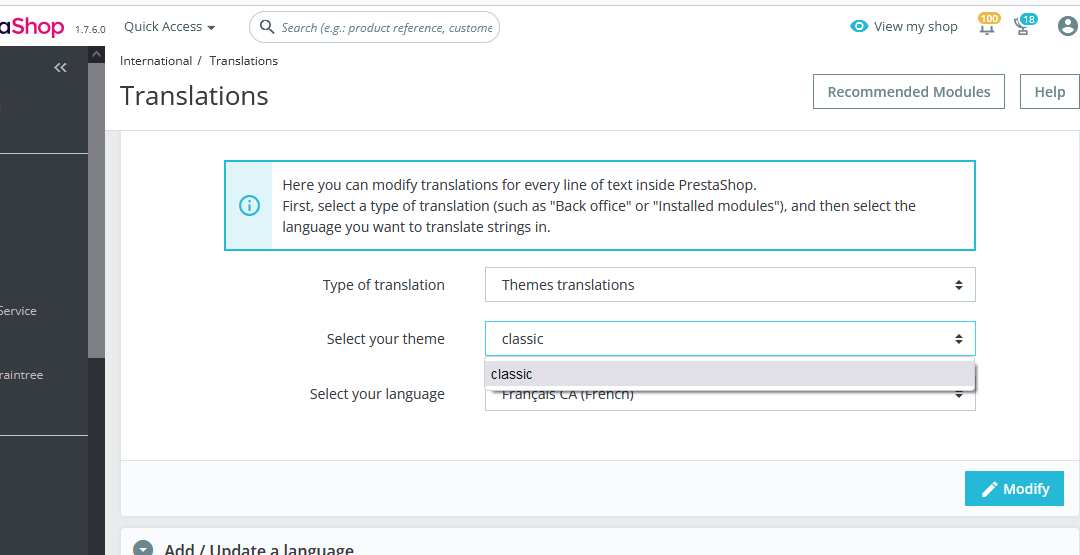Click the info circle icon in the alert
This screenshot has height=555, width=1080.
(249, 206)
